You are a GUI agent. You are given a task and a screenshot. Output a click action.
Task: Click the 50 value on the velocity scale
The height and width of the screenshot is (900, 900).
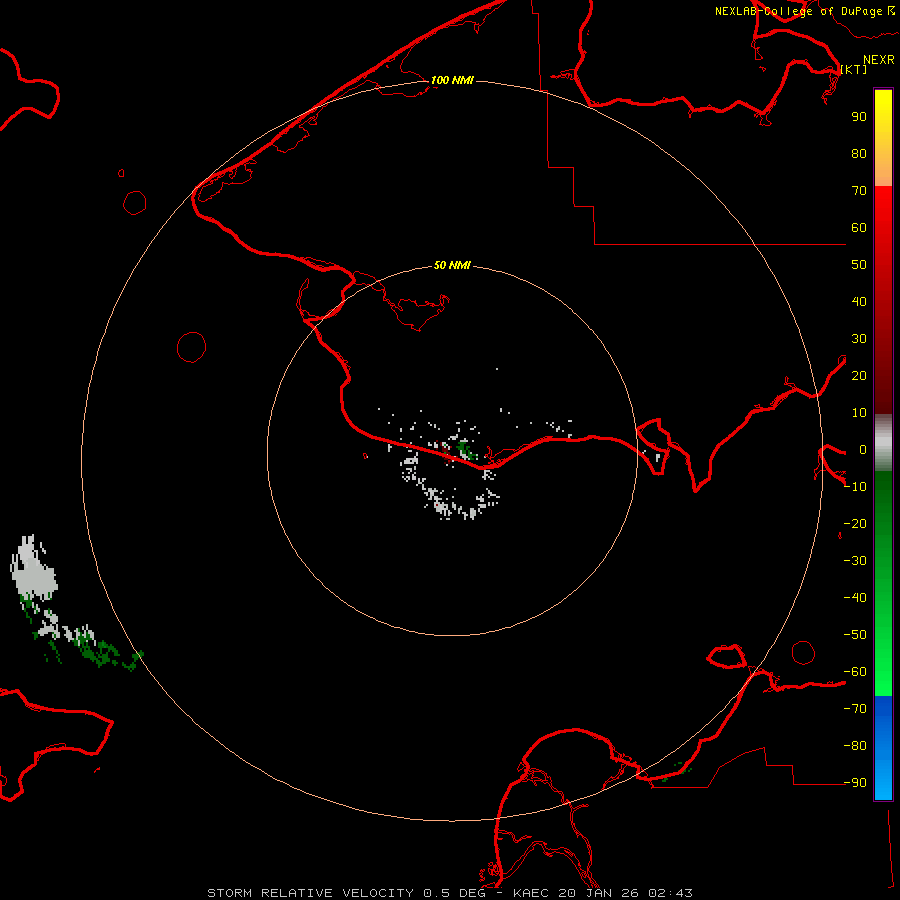pos(859,265)
